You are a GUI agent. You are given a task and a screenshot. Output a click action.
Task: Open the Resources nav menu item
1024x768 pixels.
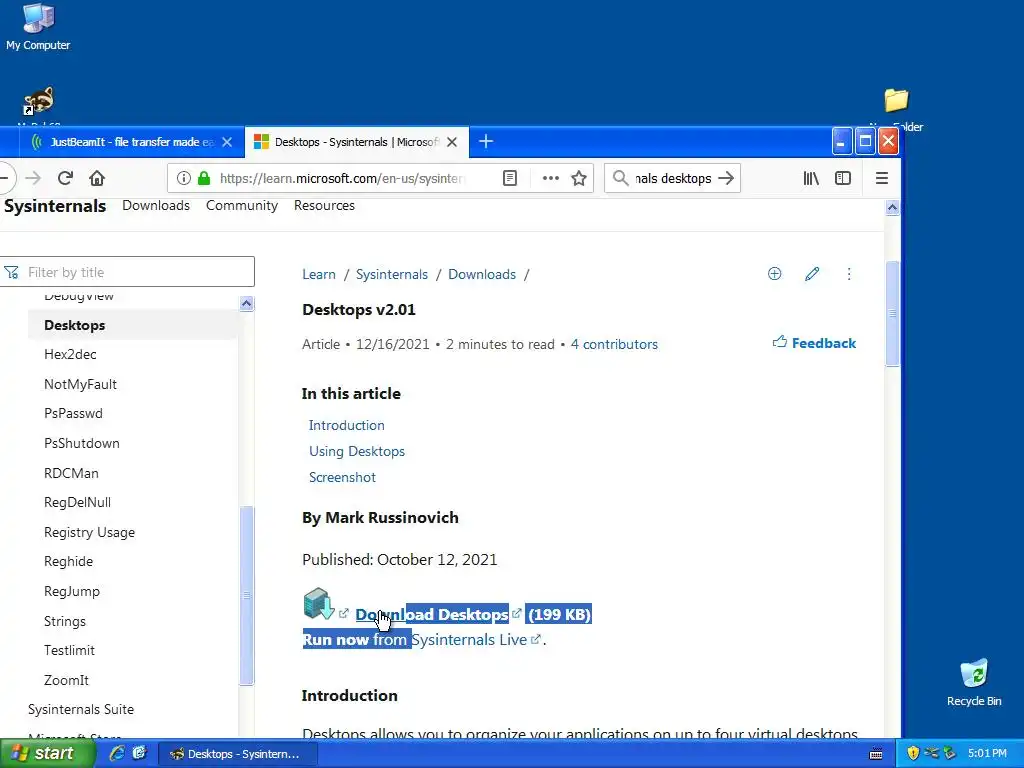[x=324, y=205]
